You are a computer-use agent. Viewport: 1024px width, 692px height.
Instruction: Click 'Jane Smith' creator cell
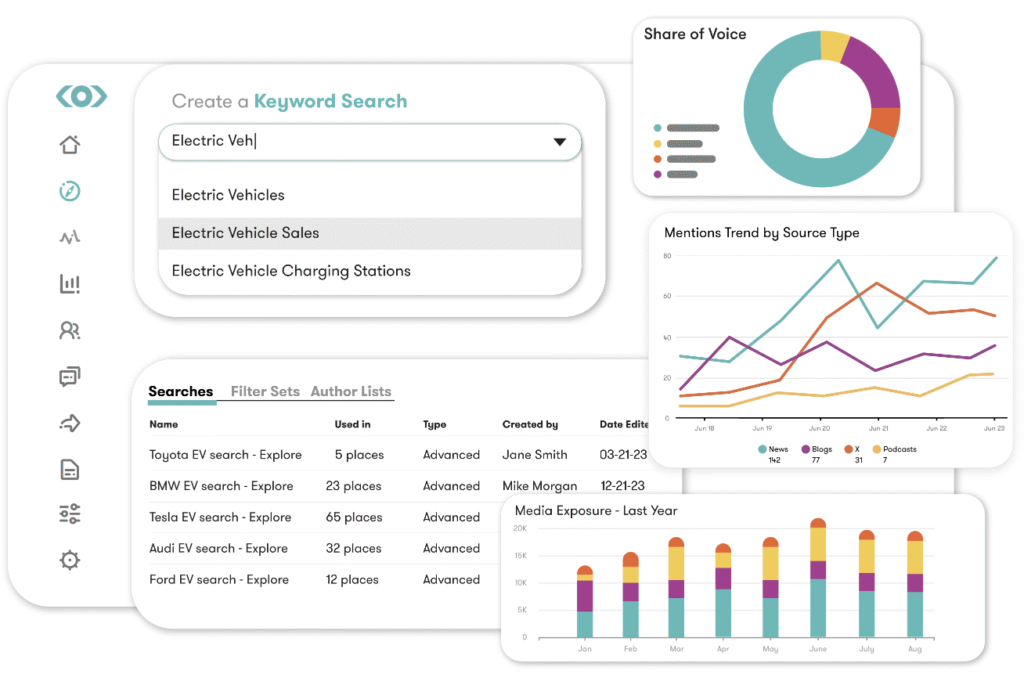click(x=535, y=455)
